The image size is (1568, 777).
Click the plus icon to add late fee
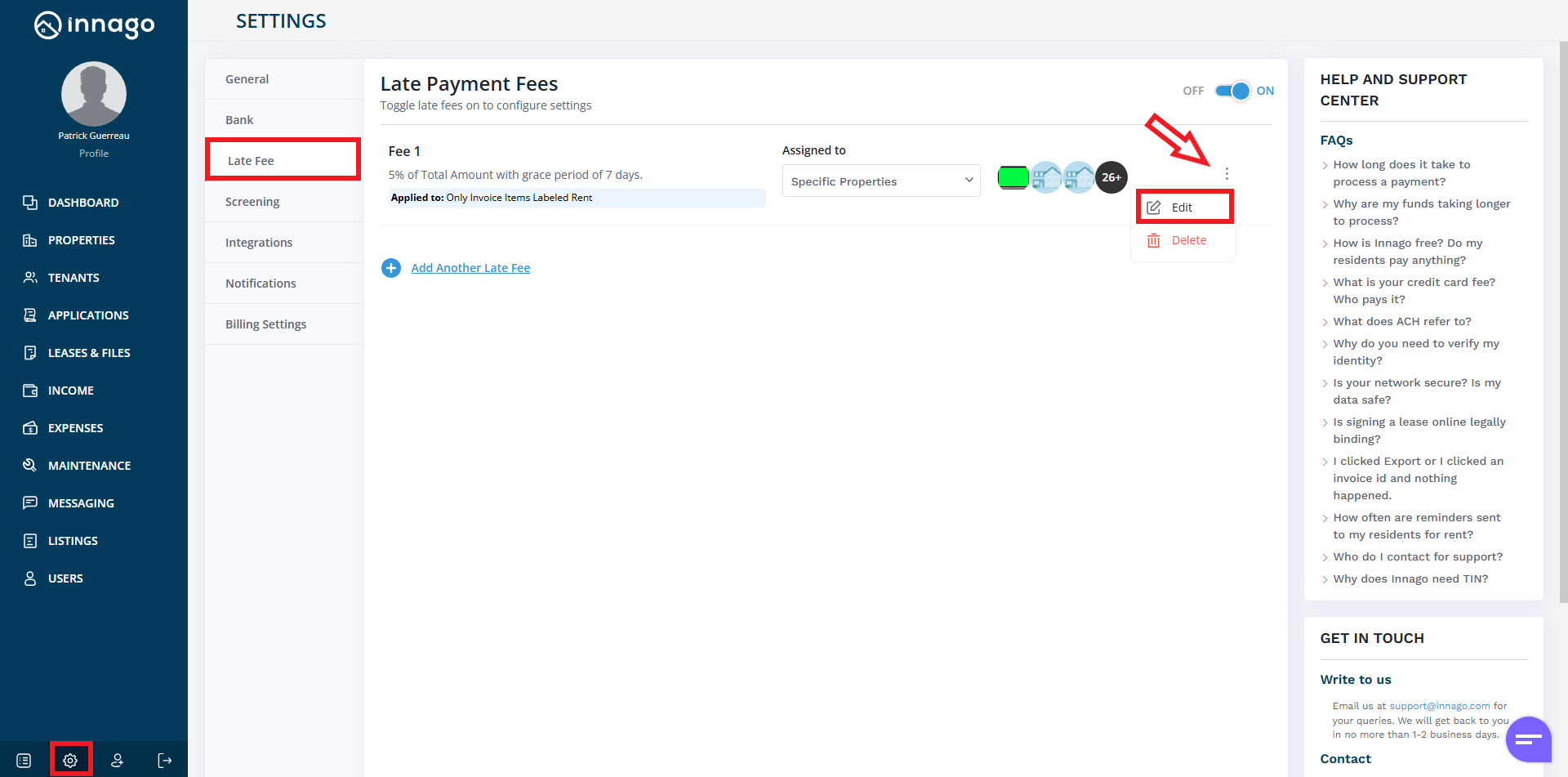click(x=391, y=268)
